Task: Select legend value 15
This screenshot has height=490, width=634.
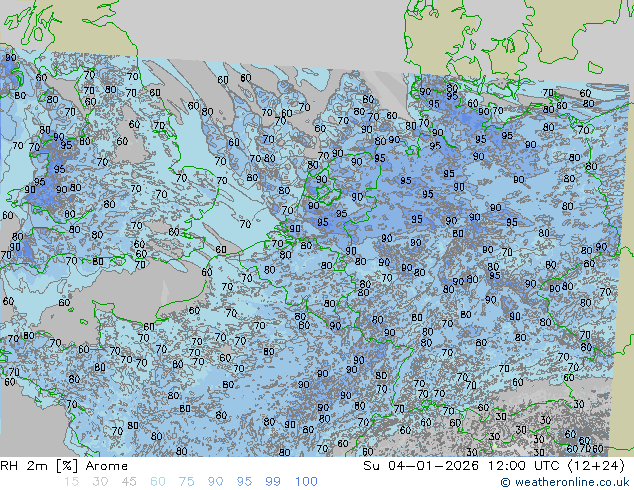Action: coord(71,482)
